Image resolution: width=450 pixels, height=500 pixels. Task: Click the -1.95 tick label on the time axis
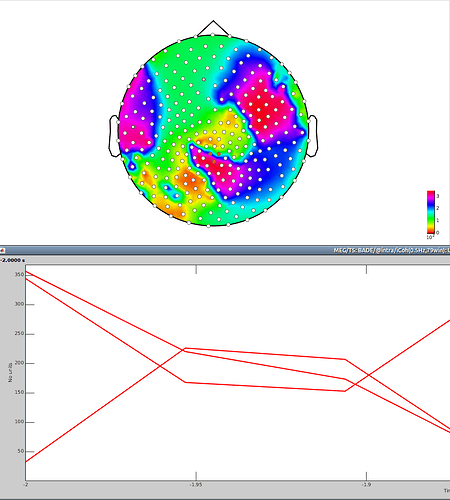coord(196,485)
